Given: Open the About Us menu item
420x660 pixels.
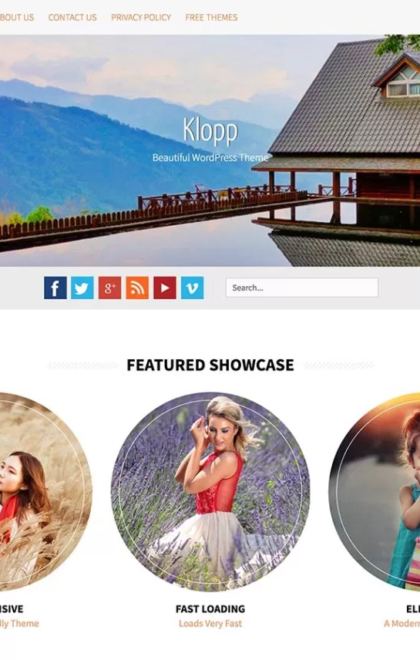Looking at the screenshot, I should (x=17, y=17).
